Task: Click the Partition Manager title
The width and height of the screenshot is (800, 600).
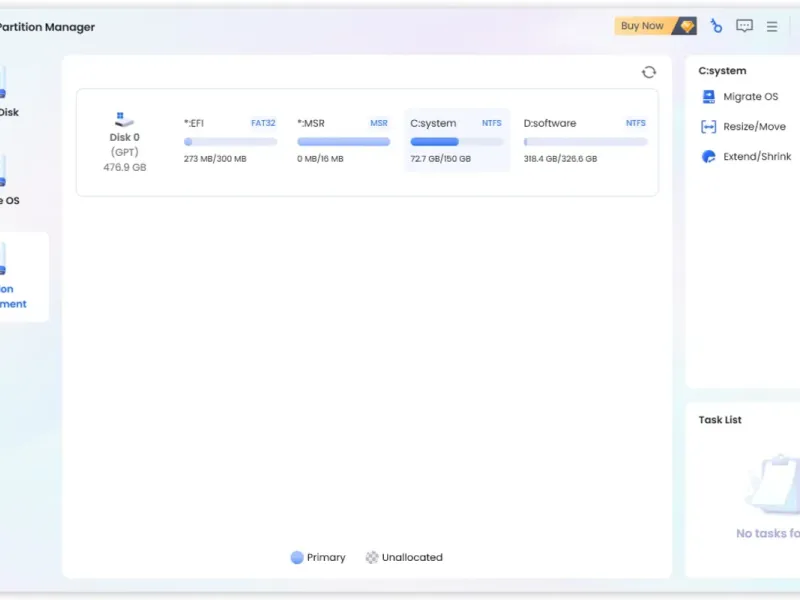Action: [x=47, y=27]
